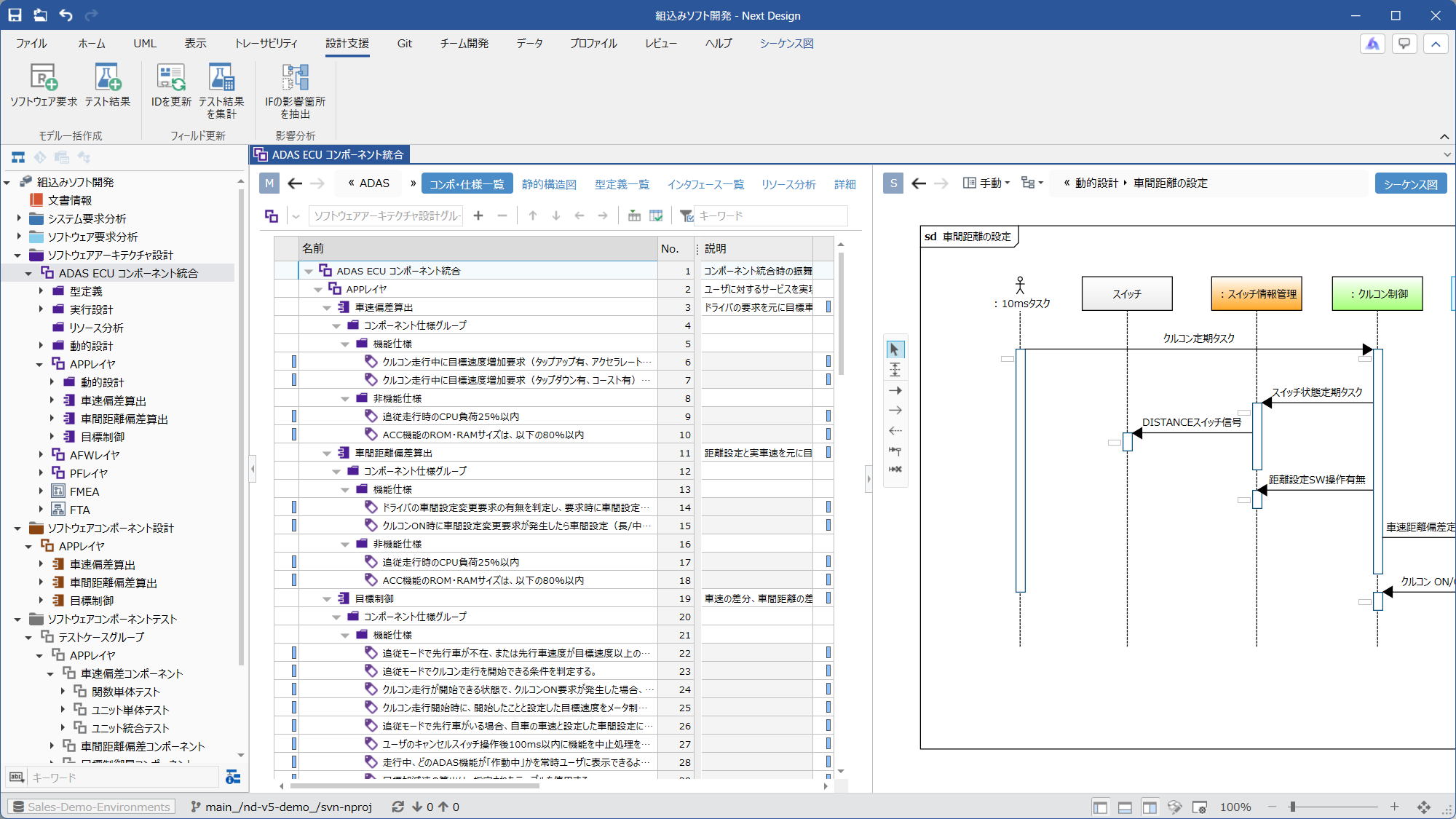The width and height of the screenshot is (1456, 819).
Task: Click the IDを更新 ribbon icon
Action: tap(171, 78)
